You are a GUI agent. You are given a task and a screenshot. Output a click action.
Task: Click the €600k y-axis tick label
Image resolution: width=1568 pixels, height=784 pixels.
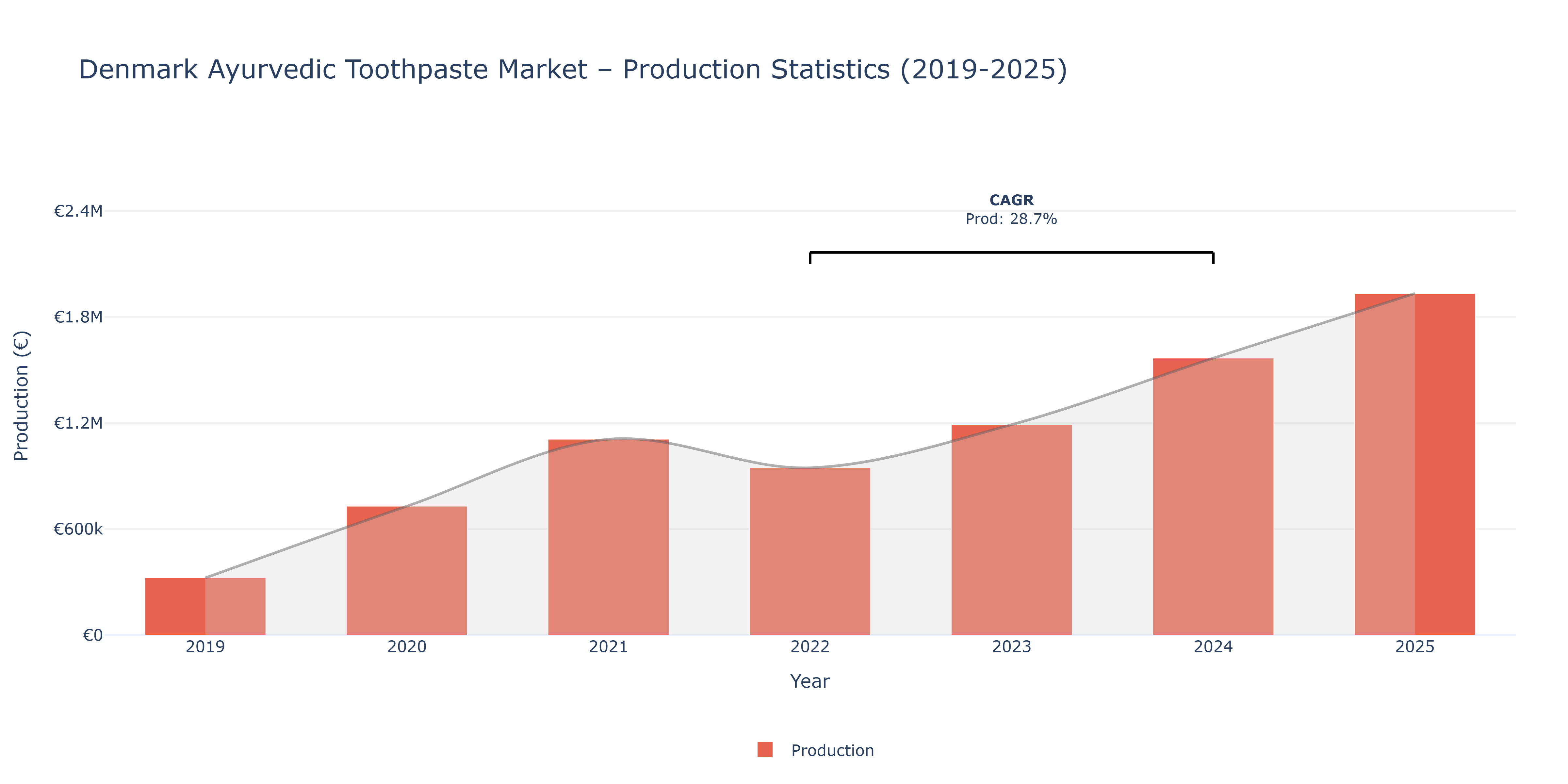tap(78, 529)
